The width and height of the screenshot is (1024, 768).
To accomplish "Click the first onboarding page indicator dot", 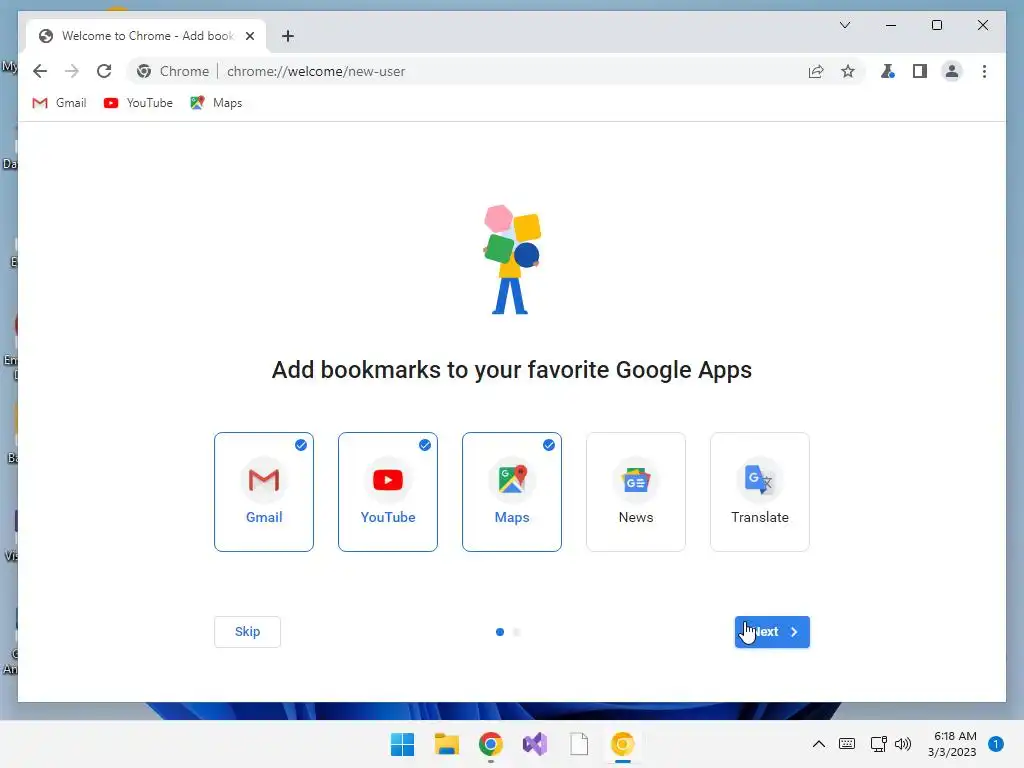I will click(x=500, y=632).
